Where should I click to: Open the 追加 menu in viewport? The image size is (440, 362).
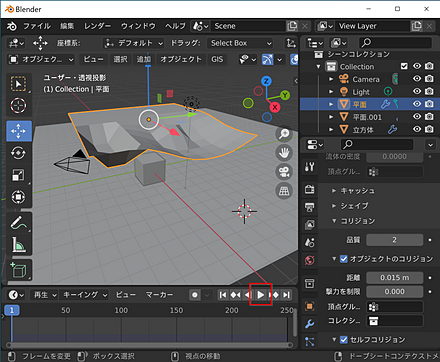pos(144,60)
